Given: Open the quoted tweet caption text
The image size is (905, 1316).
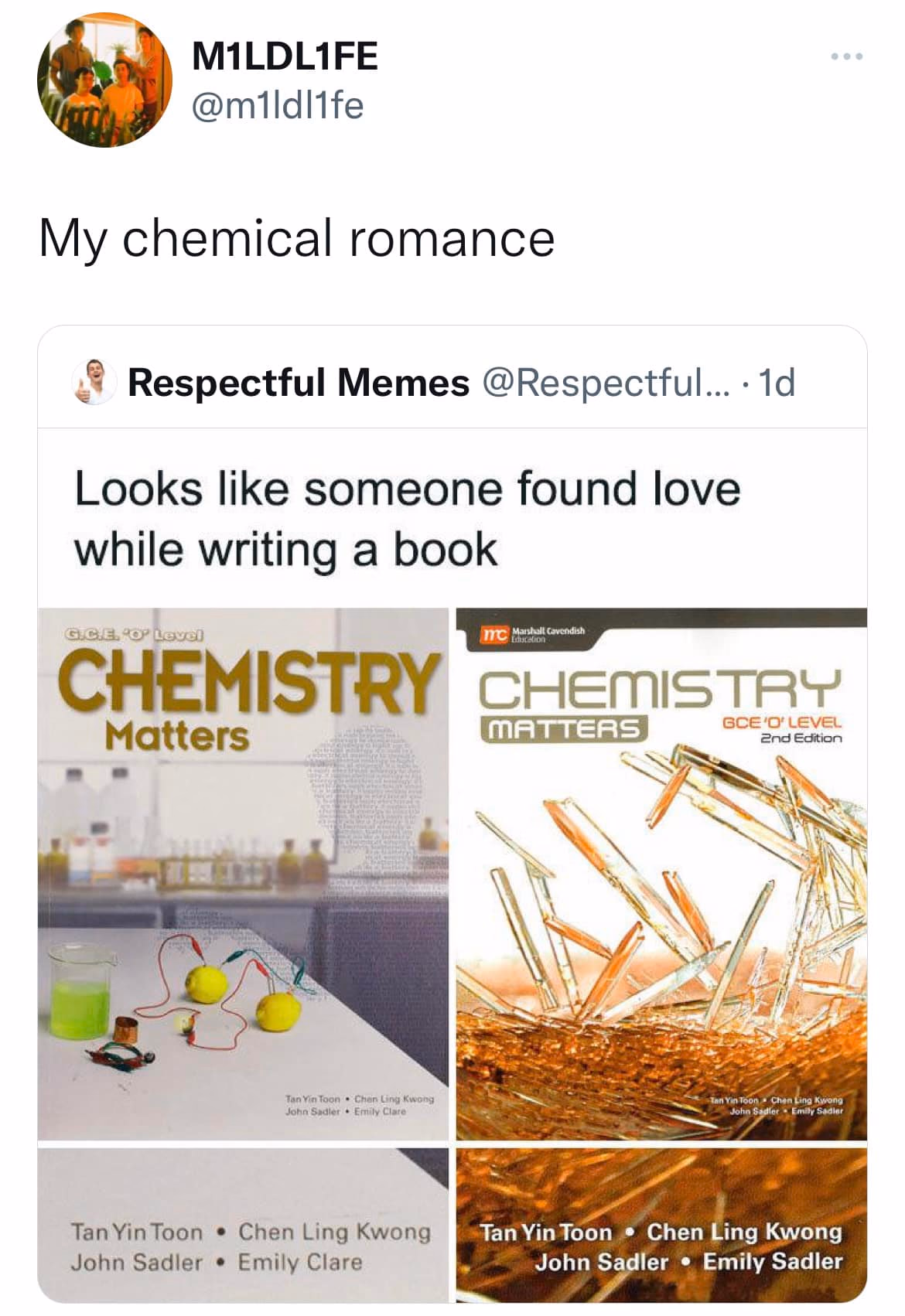Looking at the screenshot, I should [x=407, y=519].
